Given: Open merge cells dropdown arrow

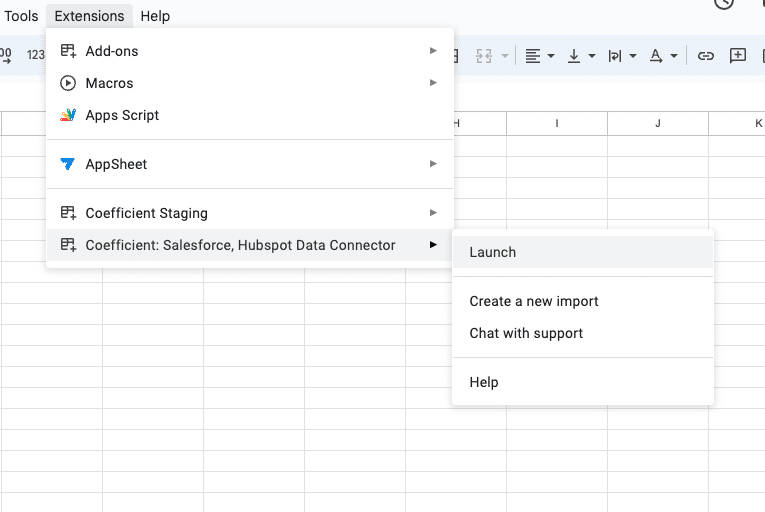Looking at the screenshot, I should tap(505, 56).
